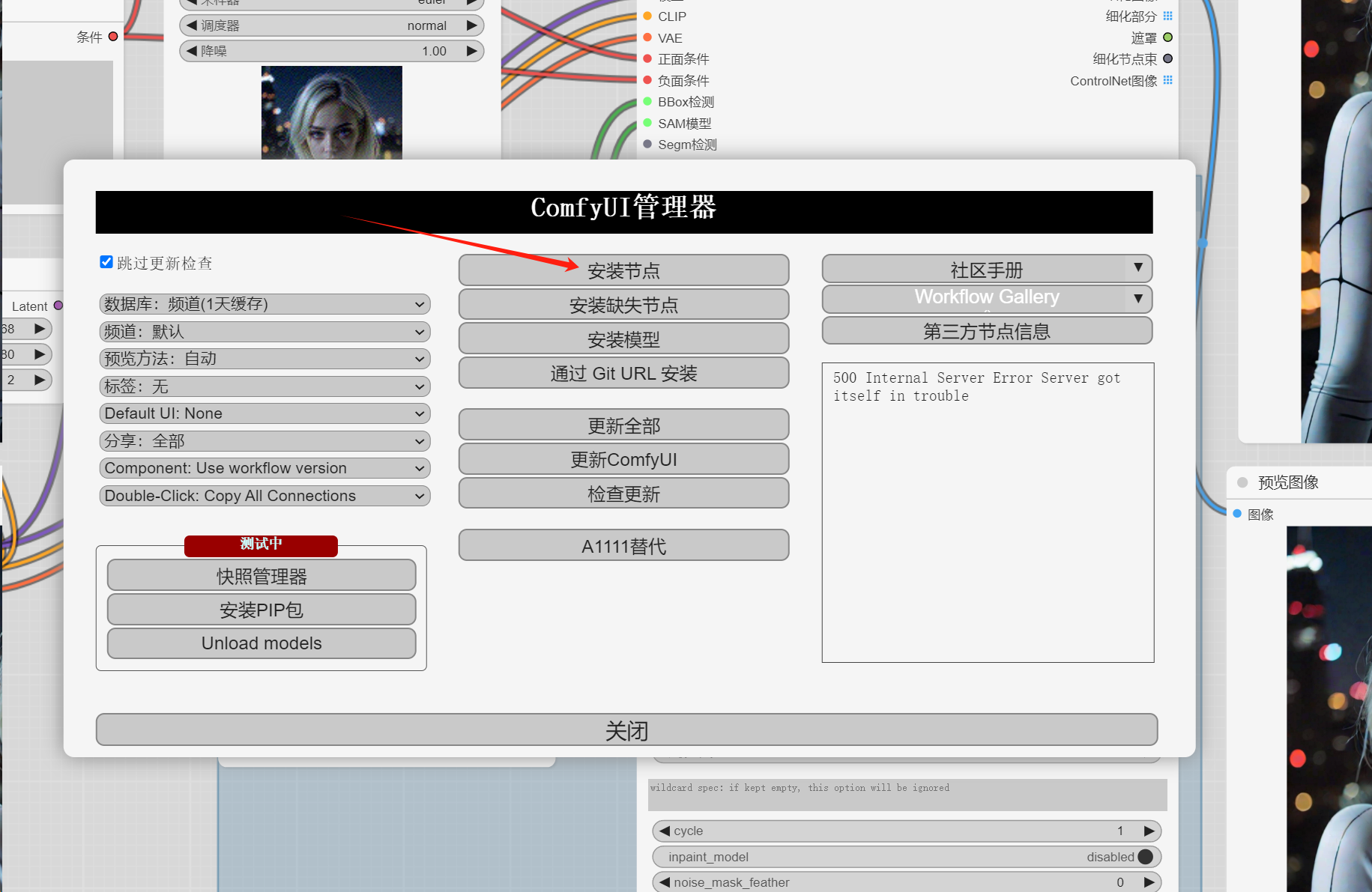Click the grid icon next to ControlNet图像

coord(1167,80)
